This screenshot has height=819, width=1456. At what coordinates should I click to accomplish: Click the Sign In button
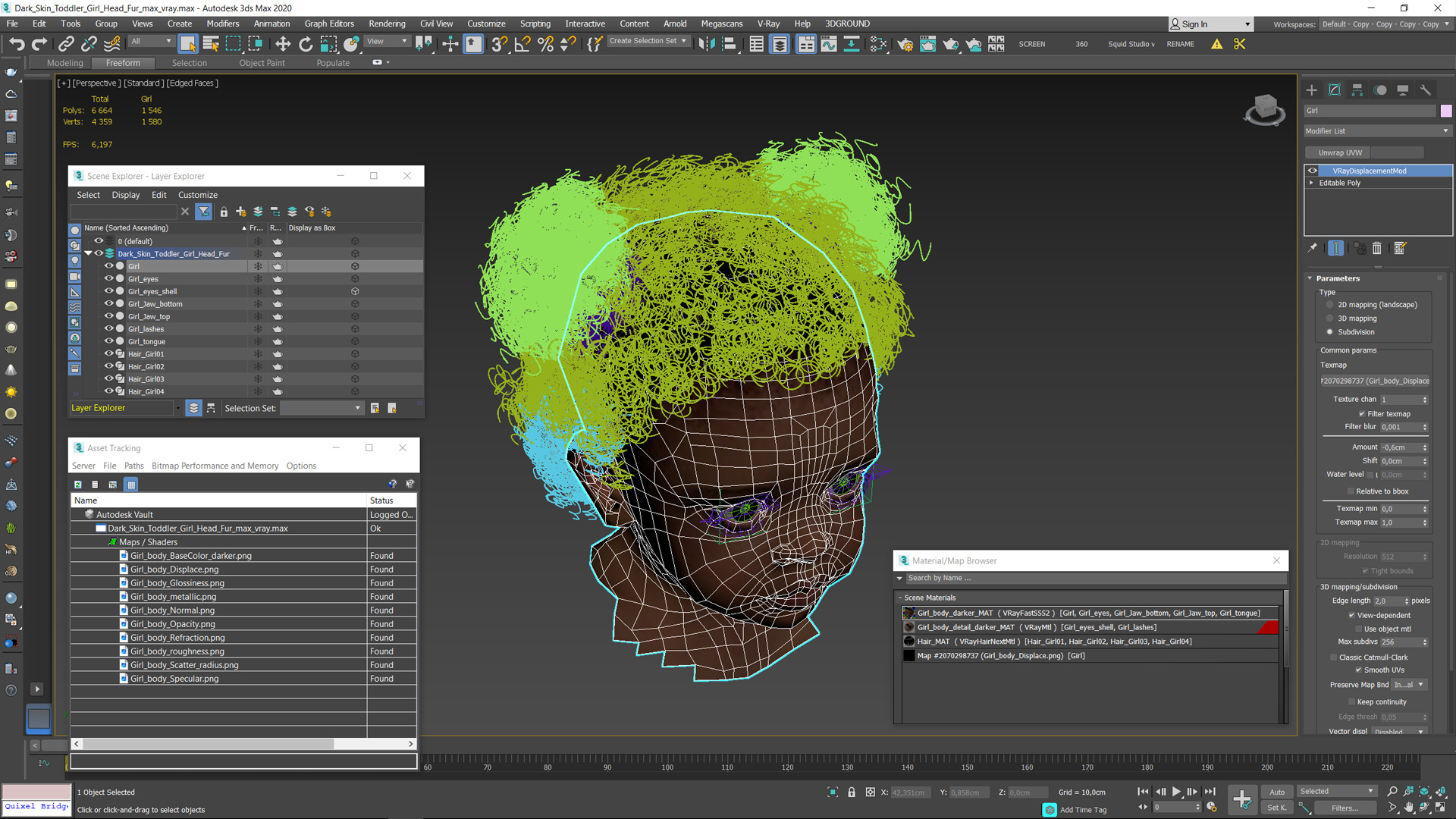[1210, 24]
